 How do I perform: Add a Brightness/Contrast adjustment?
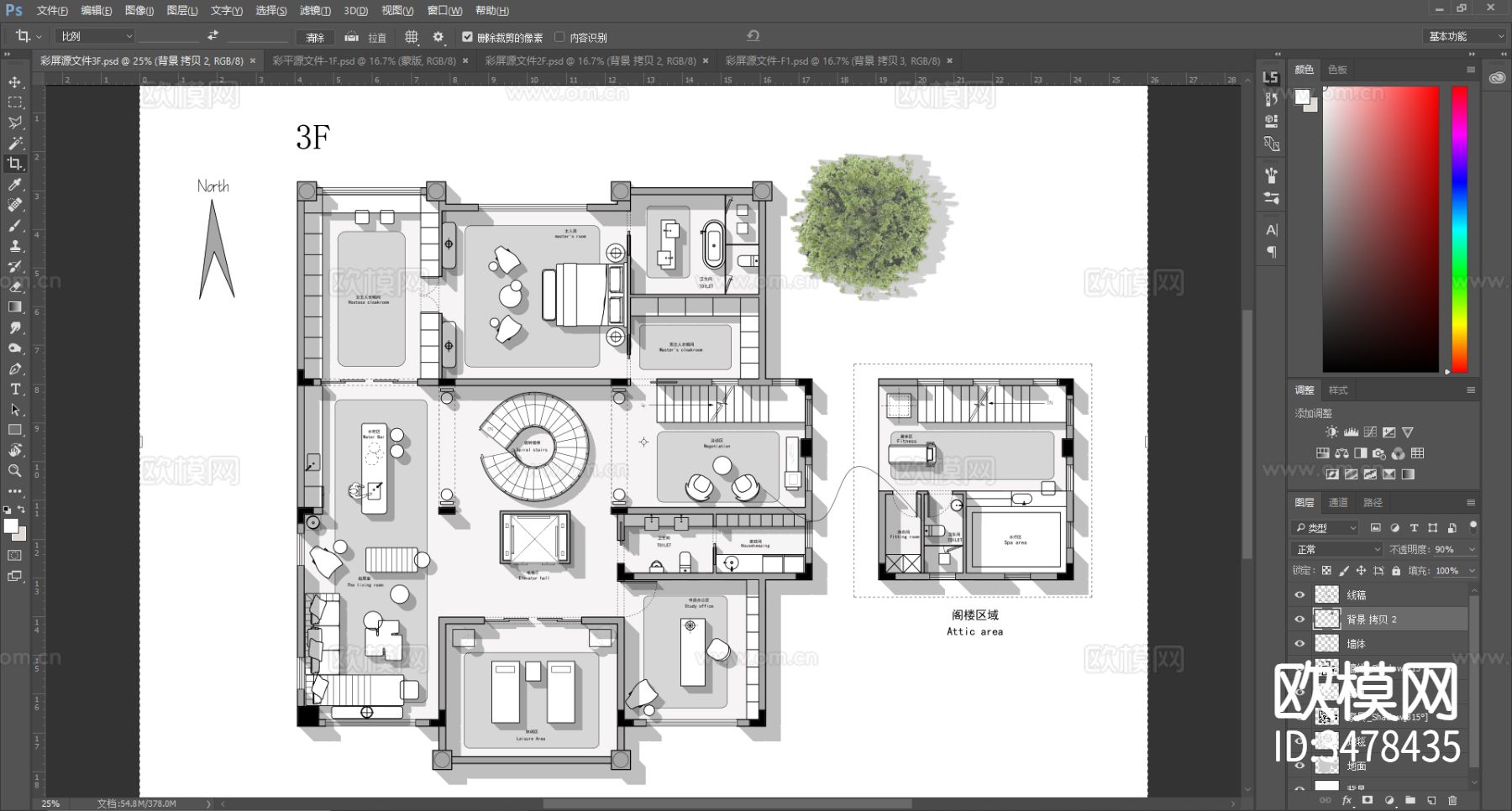[1331, 432]
